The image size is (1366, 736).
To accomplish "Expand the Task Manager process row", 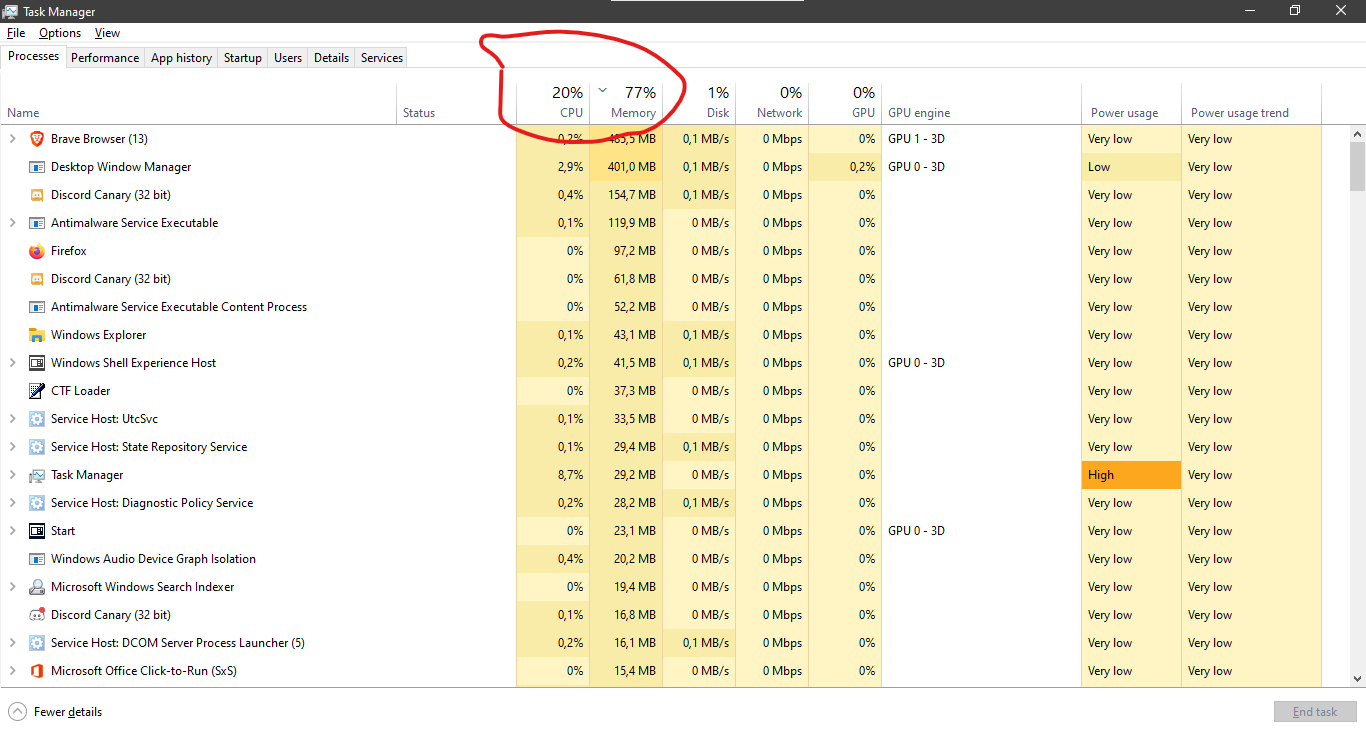I will (12, 475).
